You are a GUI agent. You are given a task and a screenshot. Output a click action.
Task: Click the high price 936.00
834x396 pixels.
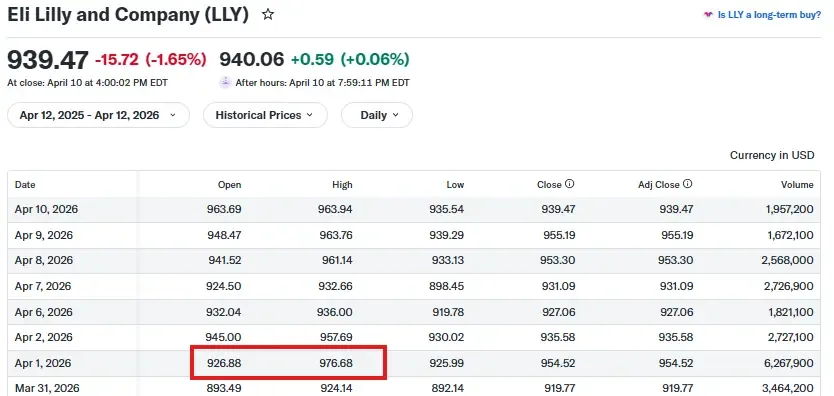tap(335, 312)
